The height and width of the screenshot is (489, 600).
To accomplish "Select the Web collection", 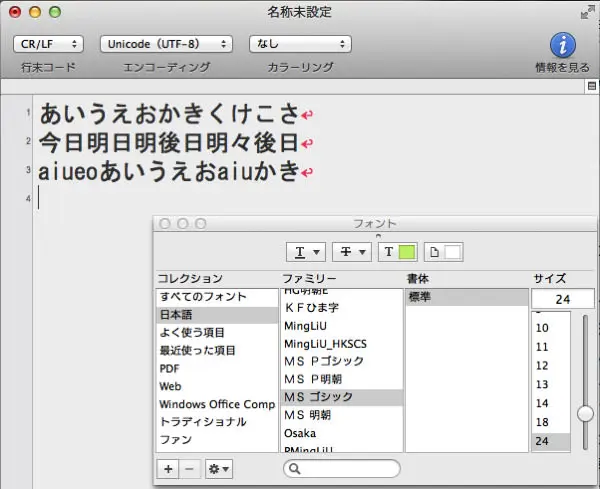I will 217,386.
